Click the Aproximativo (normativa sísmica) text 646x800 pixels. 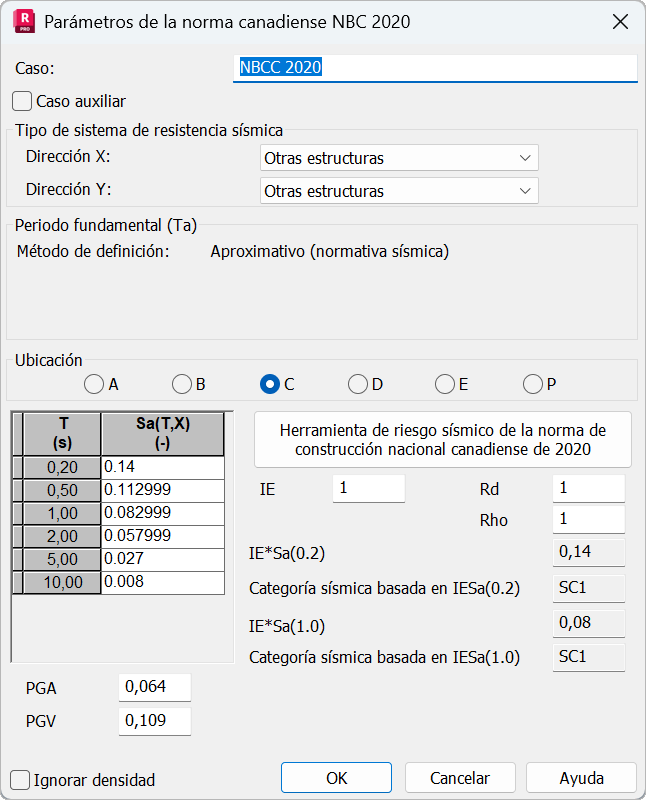coord(330,252)
